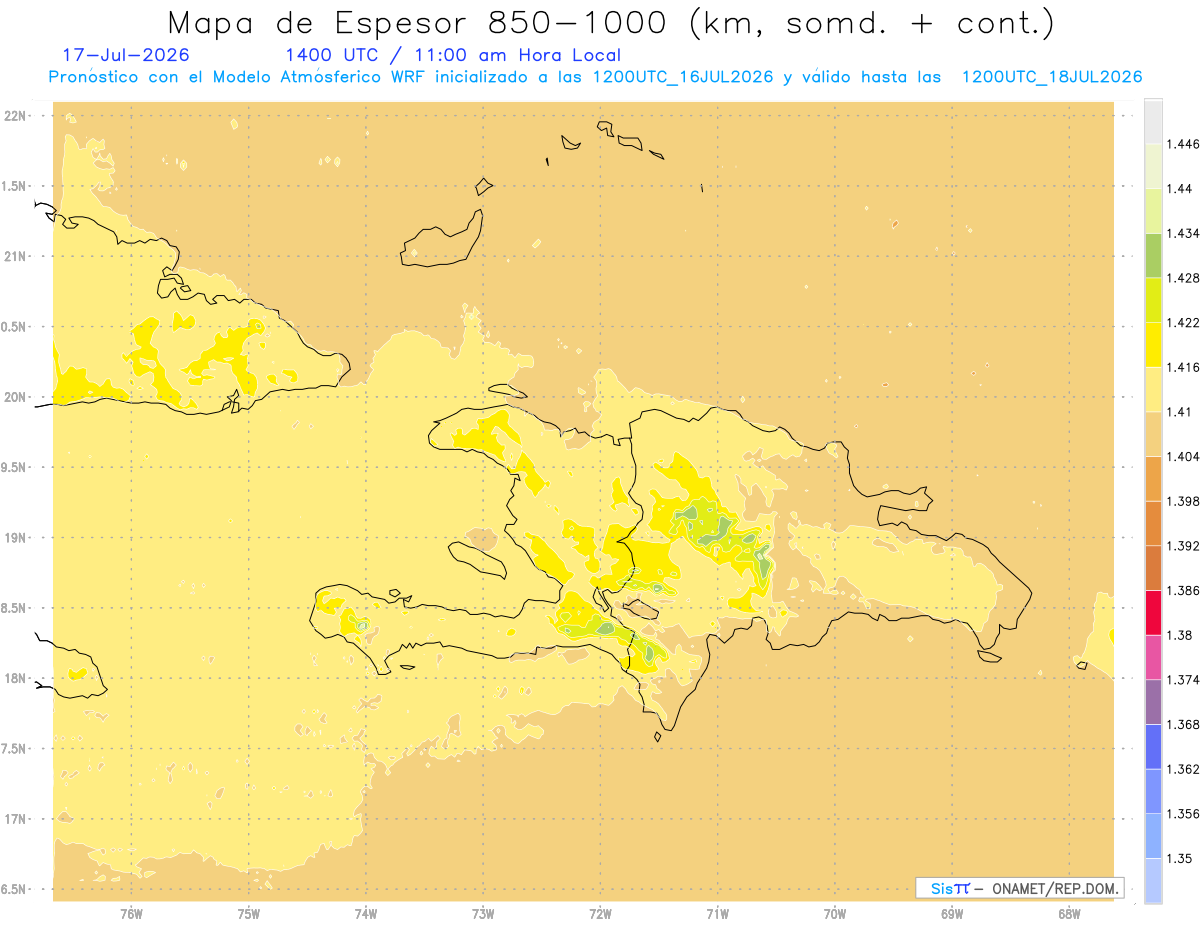Click the longitude label '70W'
The image size is (1200, 927).
[x=835, y=913]
